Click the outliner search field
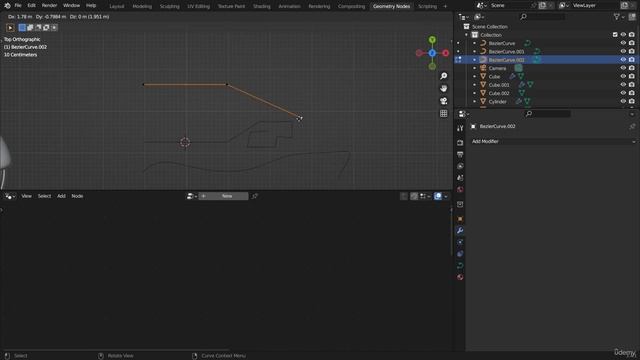This screenshot has height=360, width=640. (543, 17)
